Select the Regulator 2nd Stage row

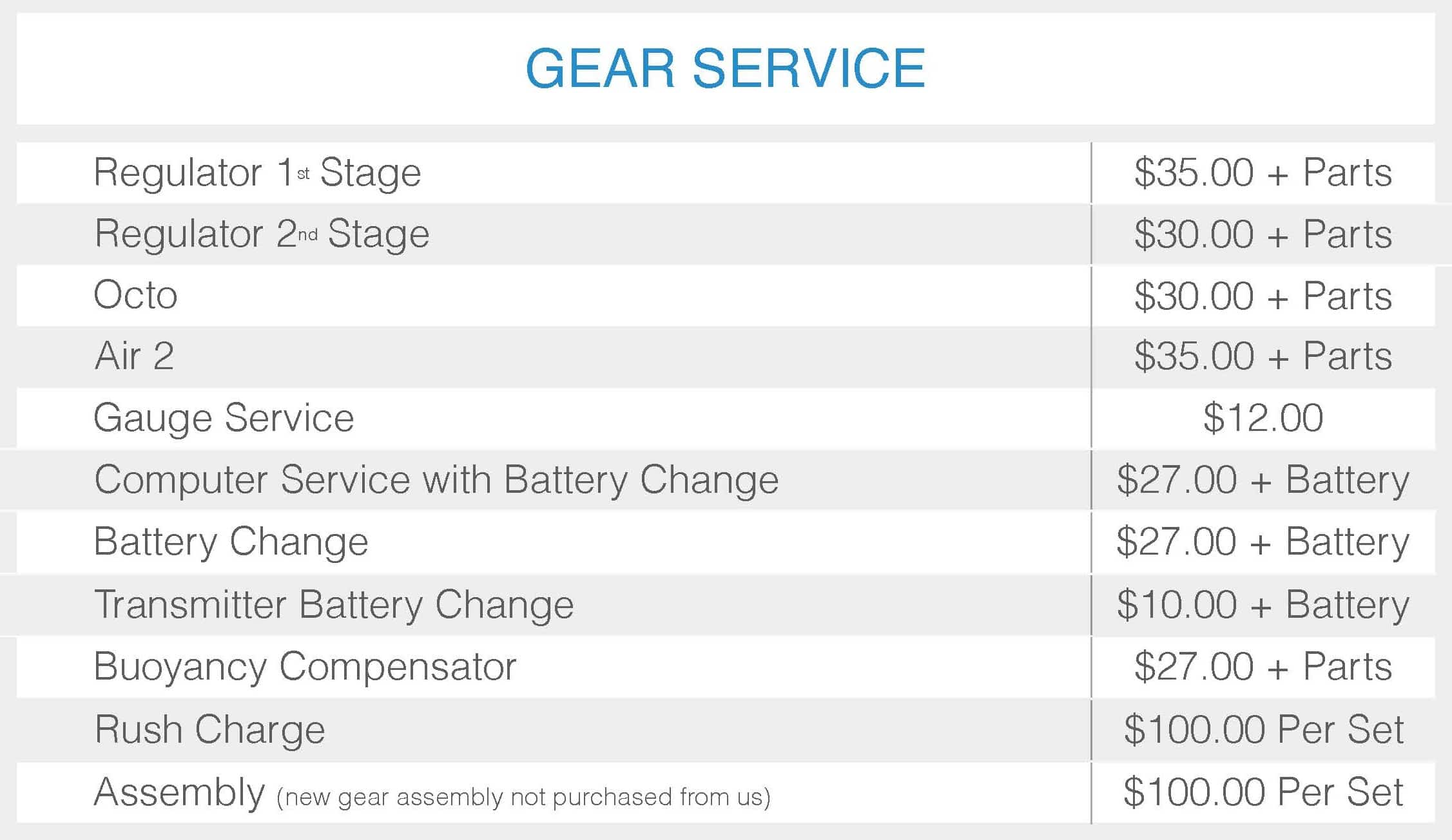(x=726, y=234)
